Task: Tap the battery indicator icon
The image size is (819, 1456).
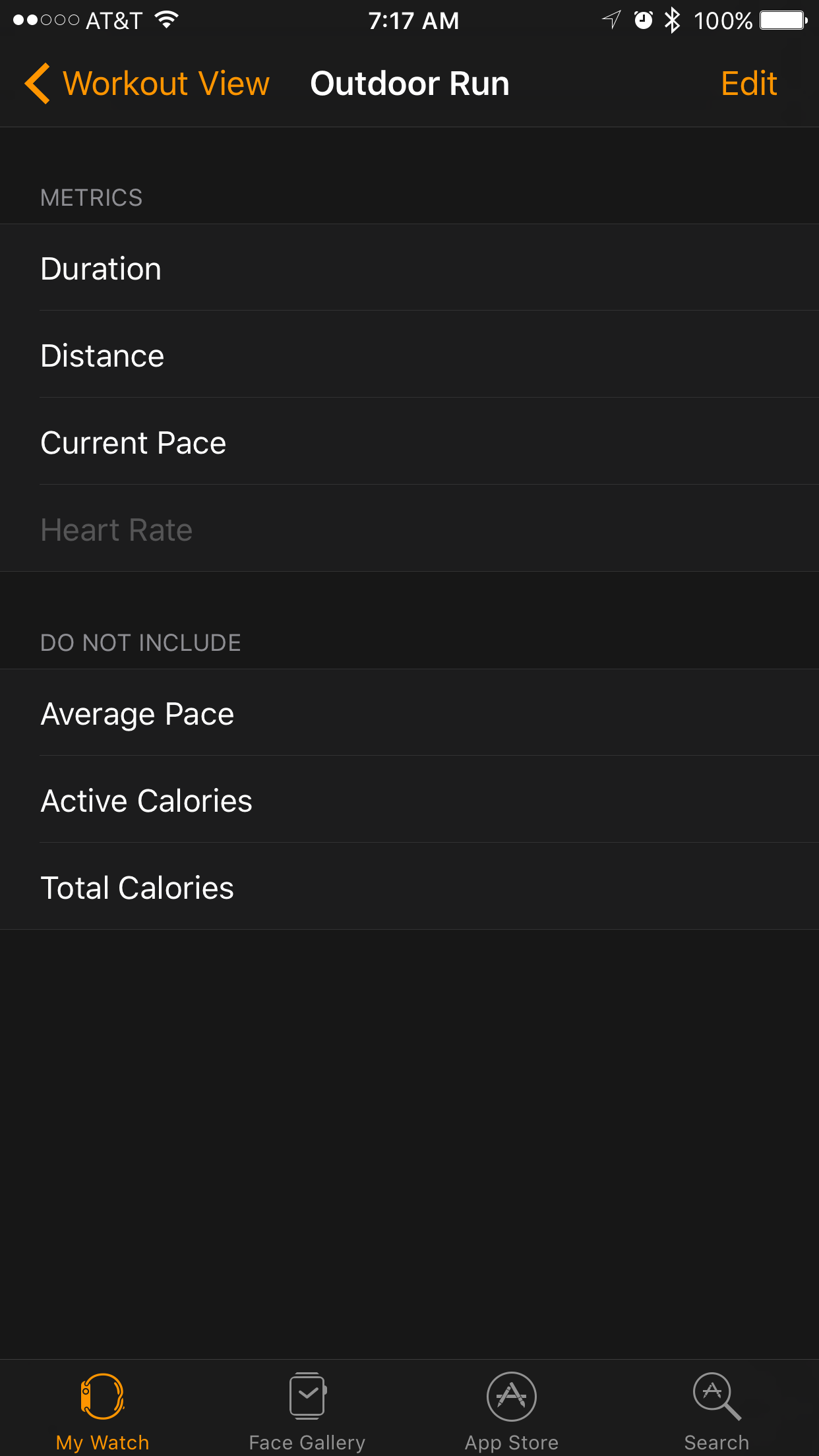Action: (x=783, y=20)
